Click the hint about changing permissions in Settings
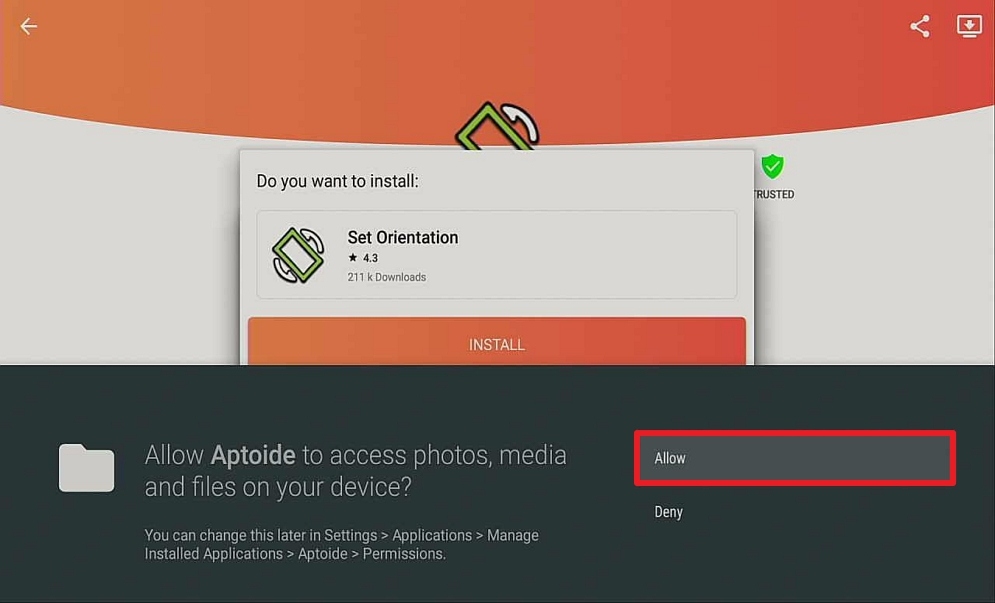 (x=341, y=545)
